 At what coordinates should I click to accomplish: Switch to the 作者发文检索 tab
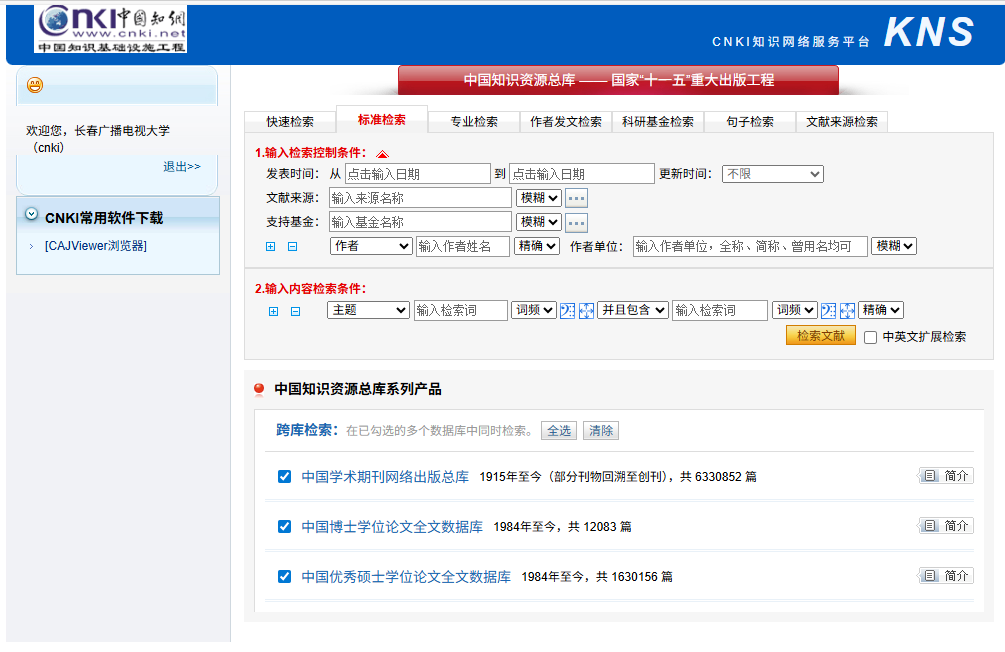(x=566, y=122)
